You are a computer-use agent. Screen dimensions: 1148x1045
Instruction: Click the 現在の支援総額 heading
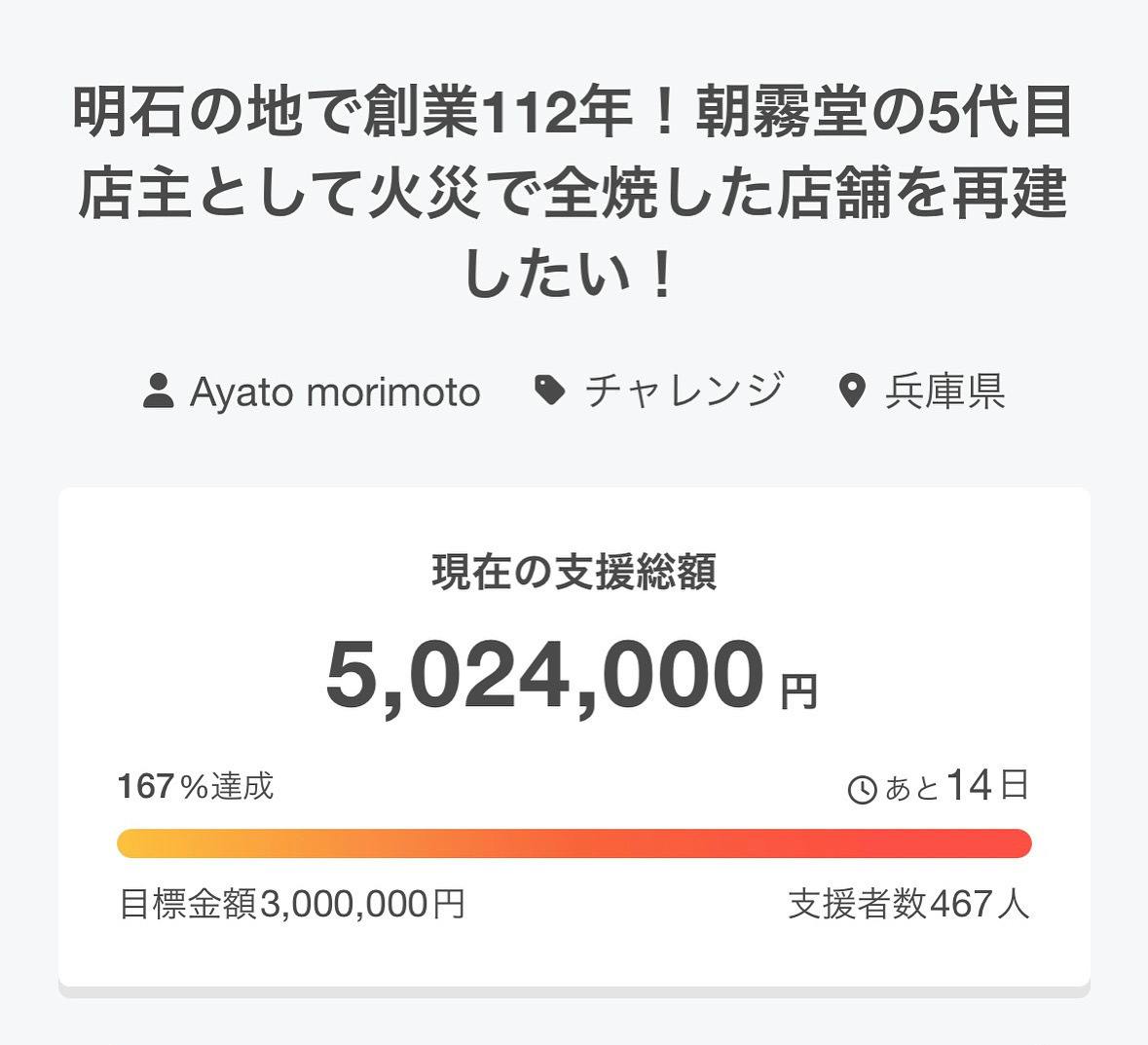pyautogui.click(x=574, y=573)
